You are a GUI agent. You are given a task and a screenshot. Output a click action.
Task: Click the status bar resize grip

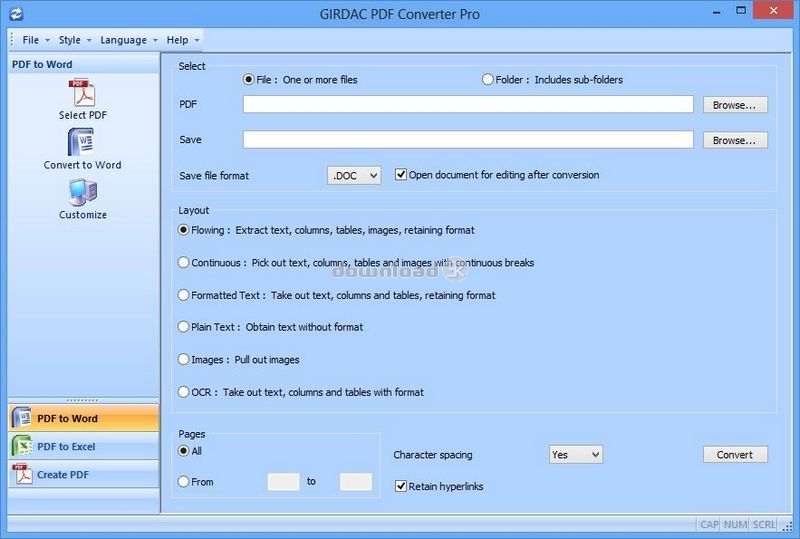788,525
